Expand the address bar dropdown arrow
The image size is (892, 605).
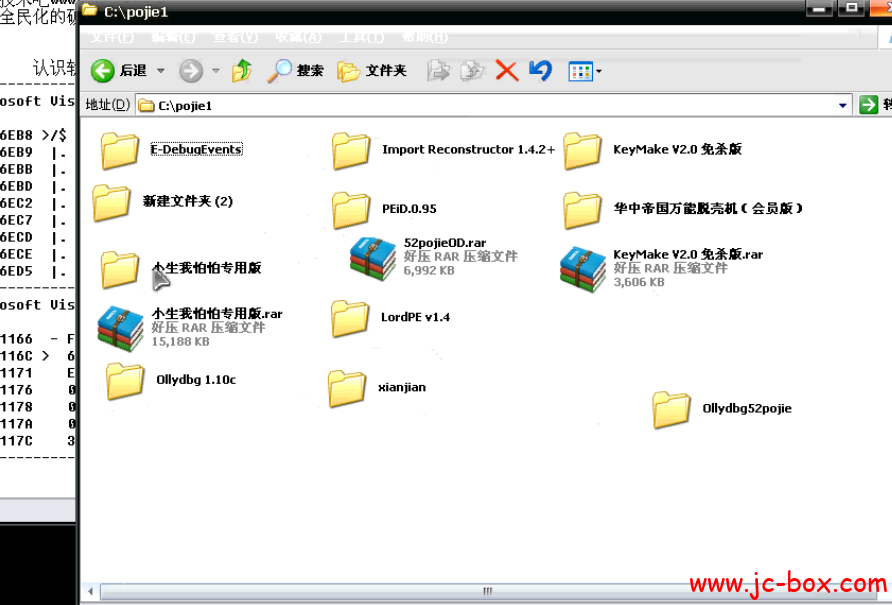[843, 105]
